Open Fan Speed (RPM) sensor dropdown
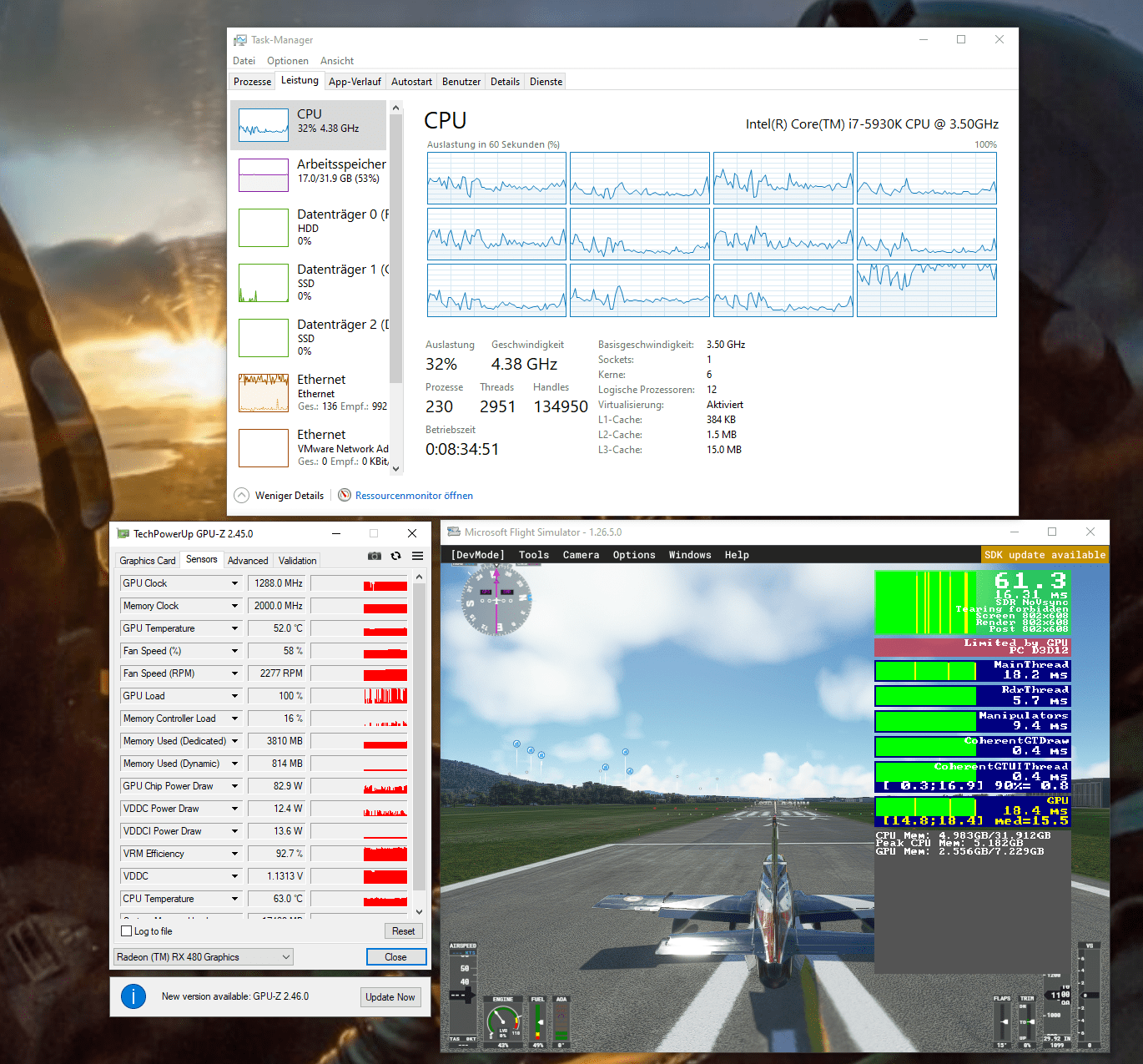The image size is (1143, 1064). tap(235, 673)
